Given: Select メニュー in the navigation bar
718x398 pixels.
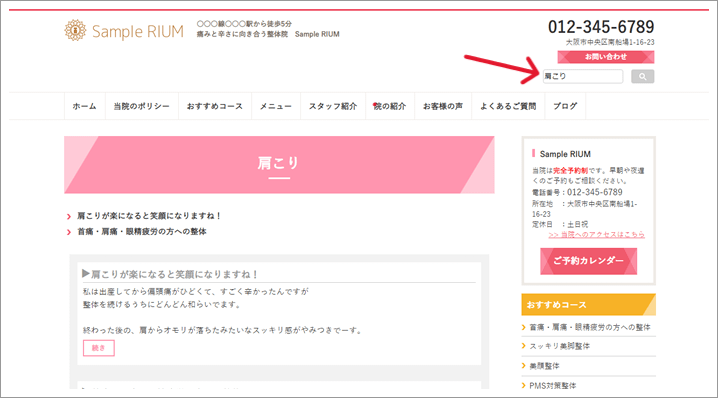Looking at the screenshot, I should (x=276, y=106).
